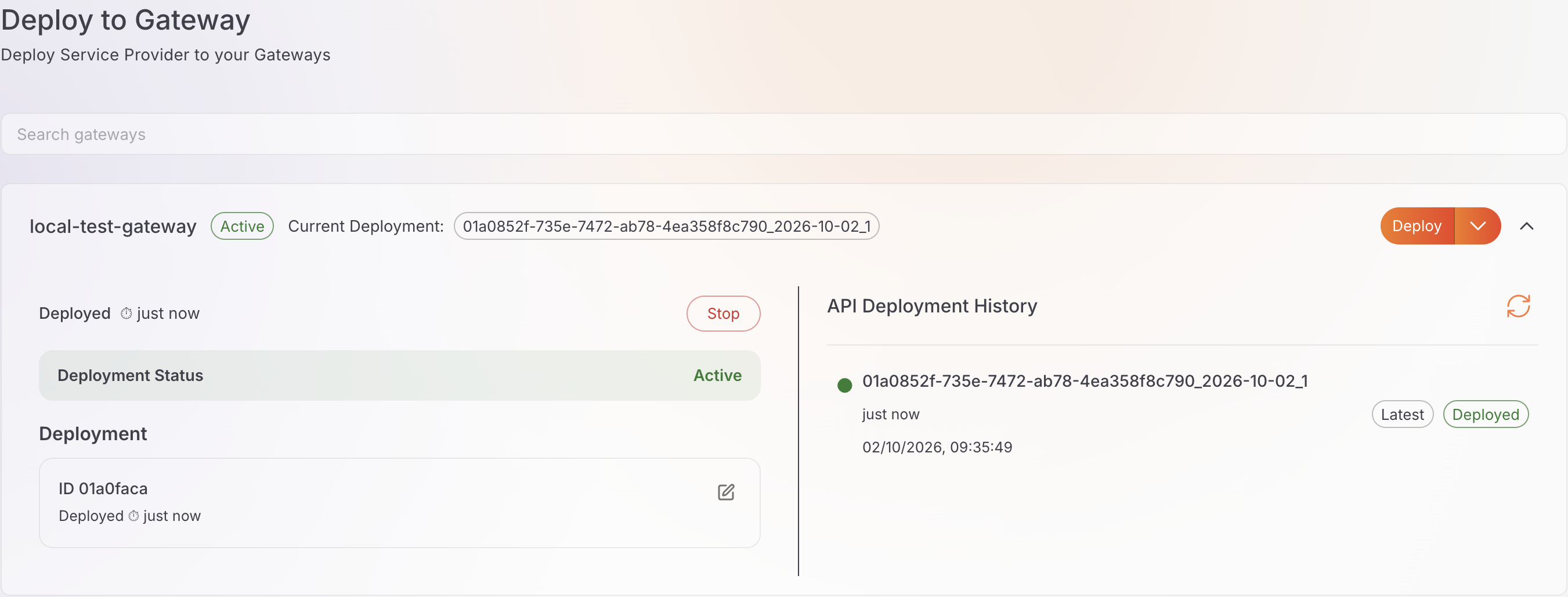Click the timestamp 02/10/2026, 09:35:49
Viewport: 1568px width, 597px height.
[937, 447]
